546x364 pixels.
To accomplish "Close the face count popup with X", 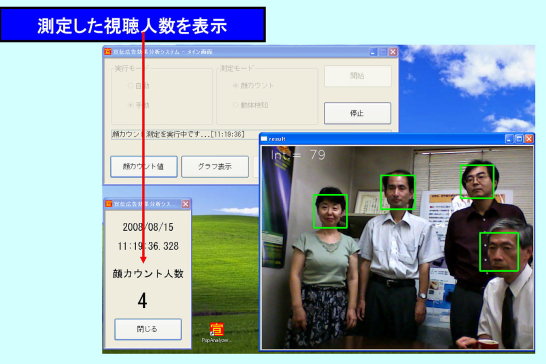I will pos(186,204).
